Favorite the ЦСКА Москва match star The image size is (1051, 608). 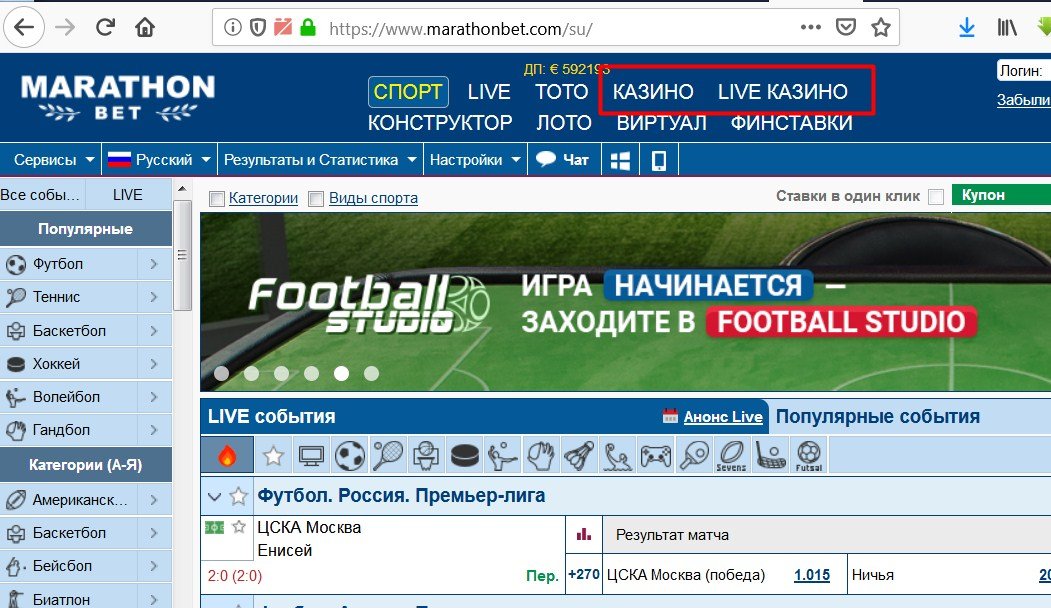239,527
